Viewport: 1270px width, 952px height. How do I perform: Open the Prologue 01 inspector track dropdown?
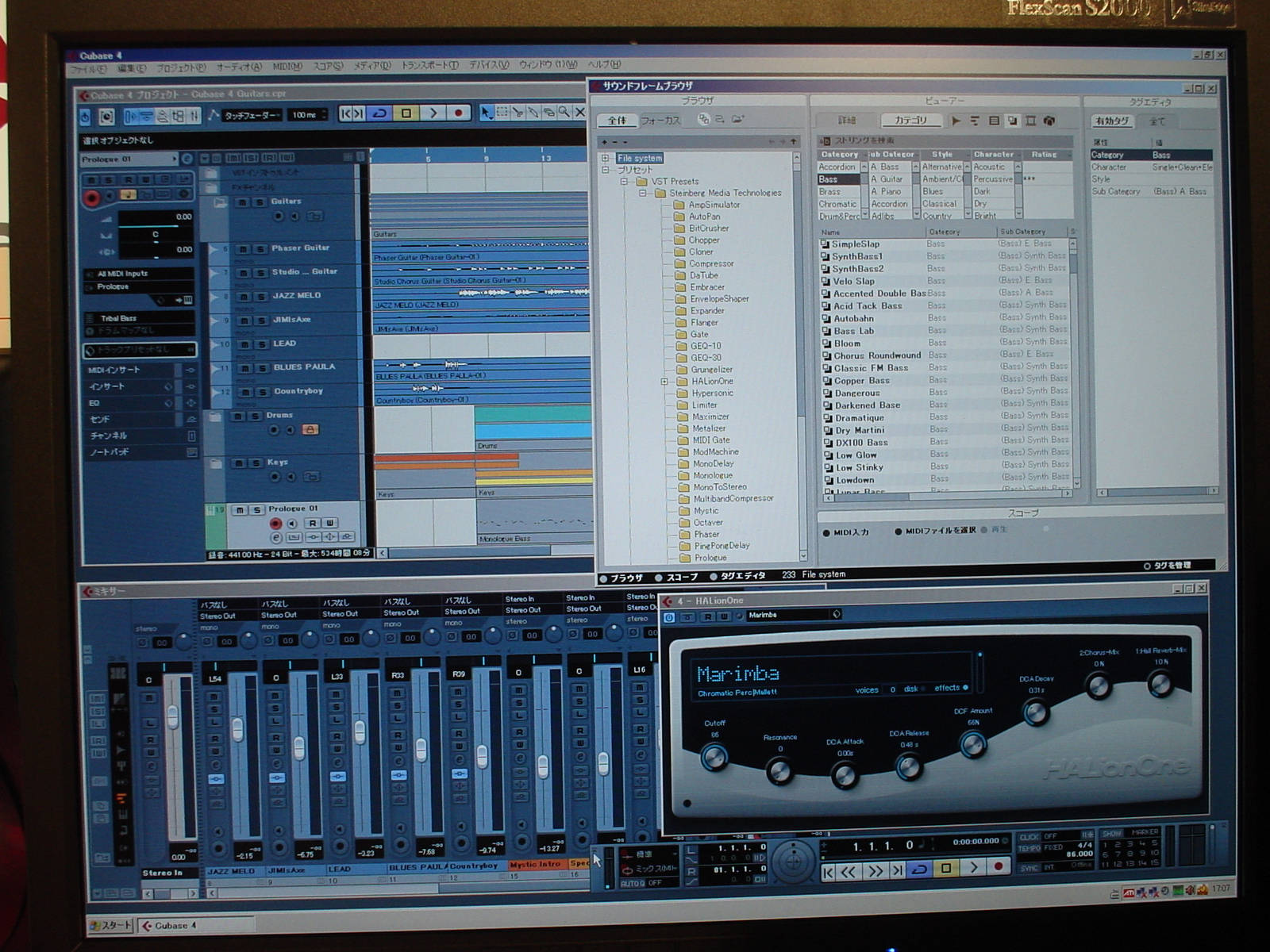point(129,159)
